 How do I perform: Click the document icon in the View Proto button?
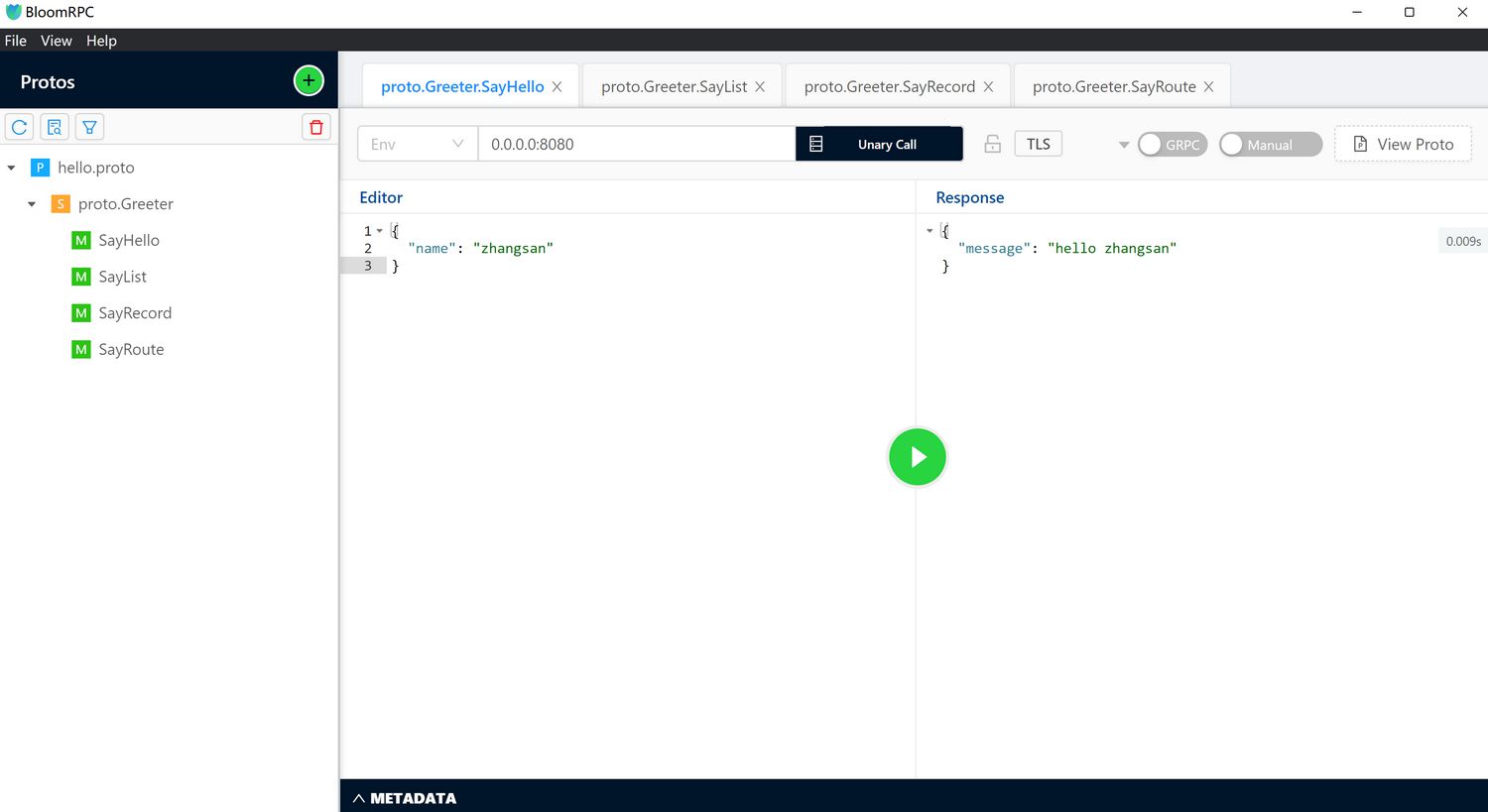point(1361,144)
